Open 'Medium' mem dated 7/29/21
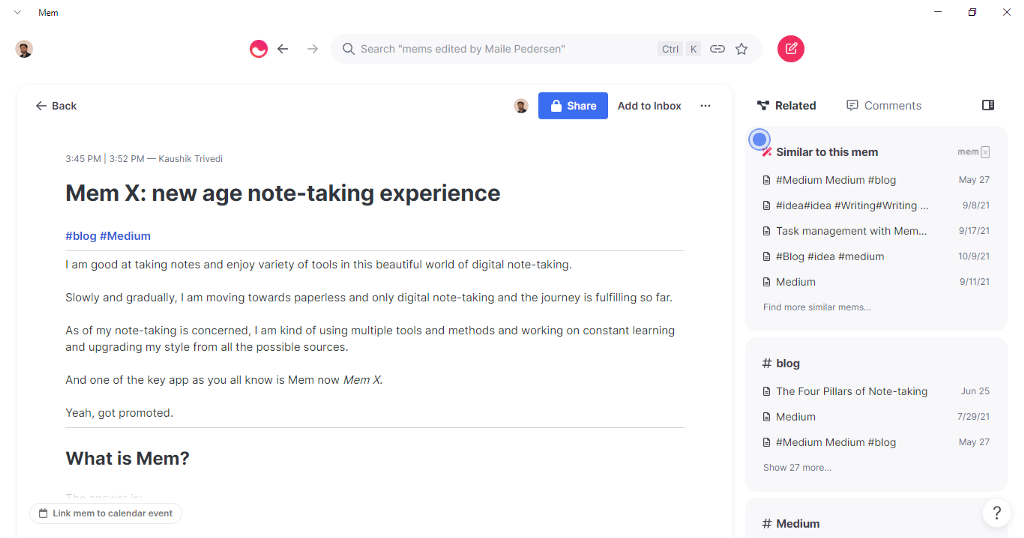This screenshot has height=538, width=1024. (x=876, y=417)
